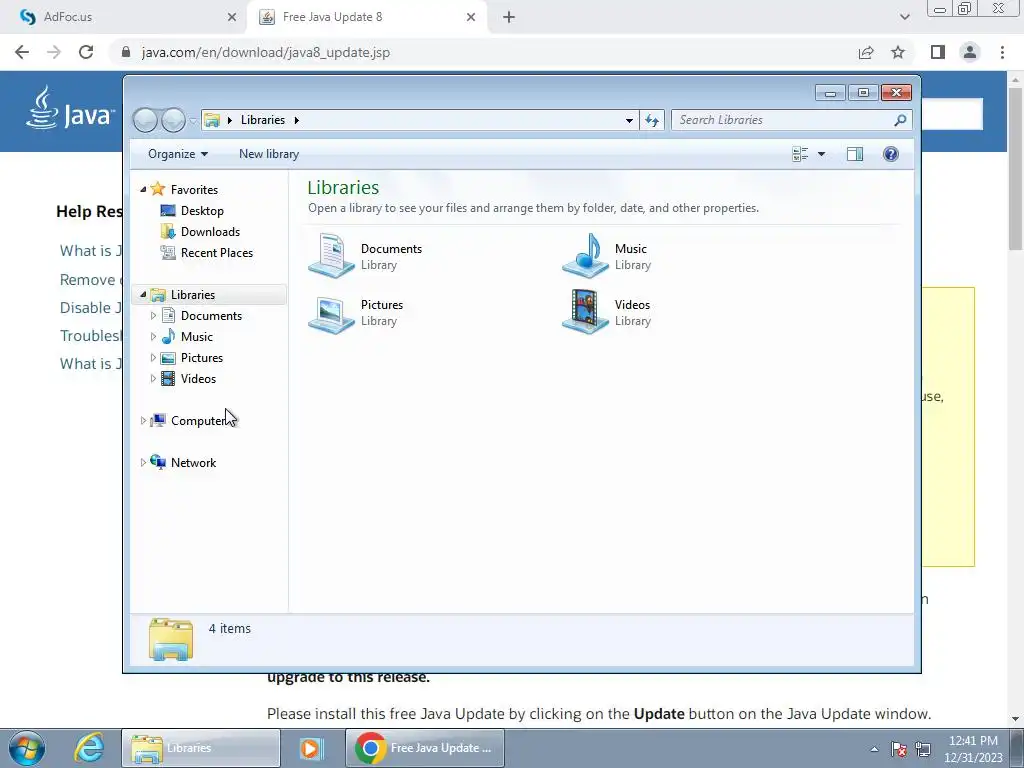Switch to Chrome Free Java Update taskbar button
1024x768 pixels.
tap(424, 748)
